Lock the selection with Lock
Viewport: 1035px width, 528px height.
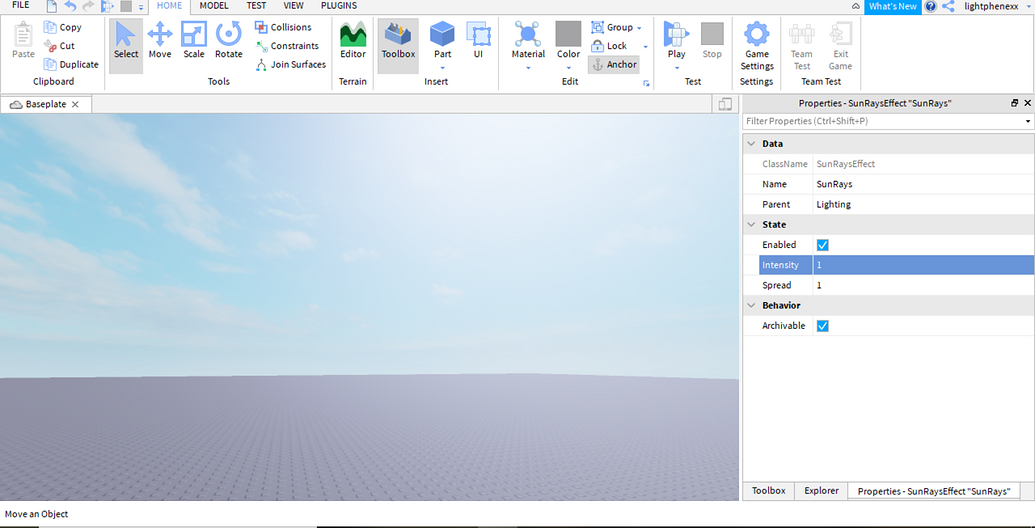click(609, 46)
